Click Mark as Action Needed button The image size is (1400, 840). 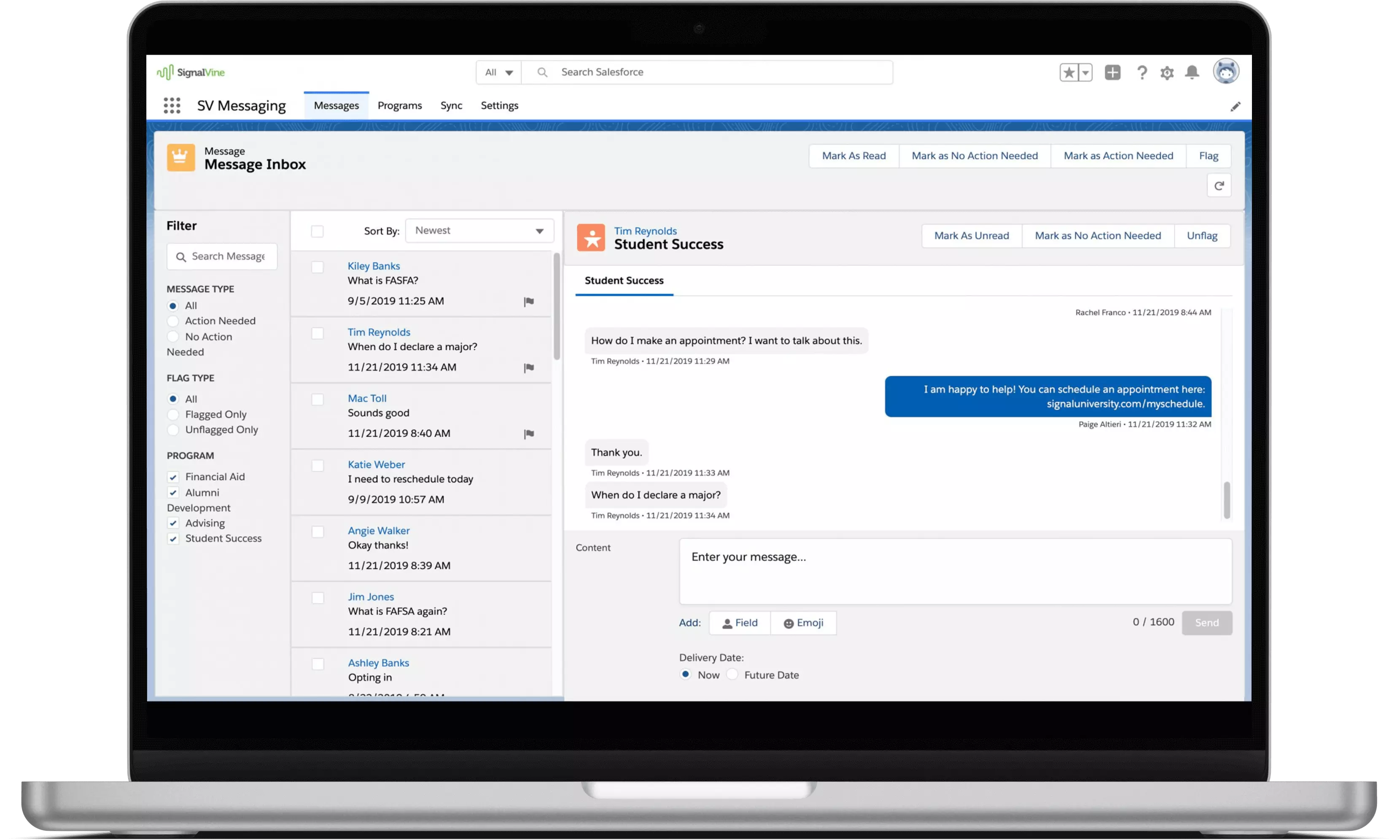click(1118, 155)
